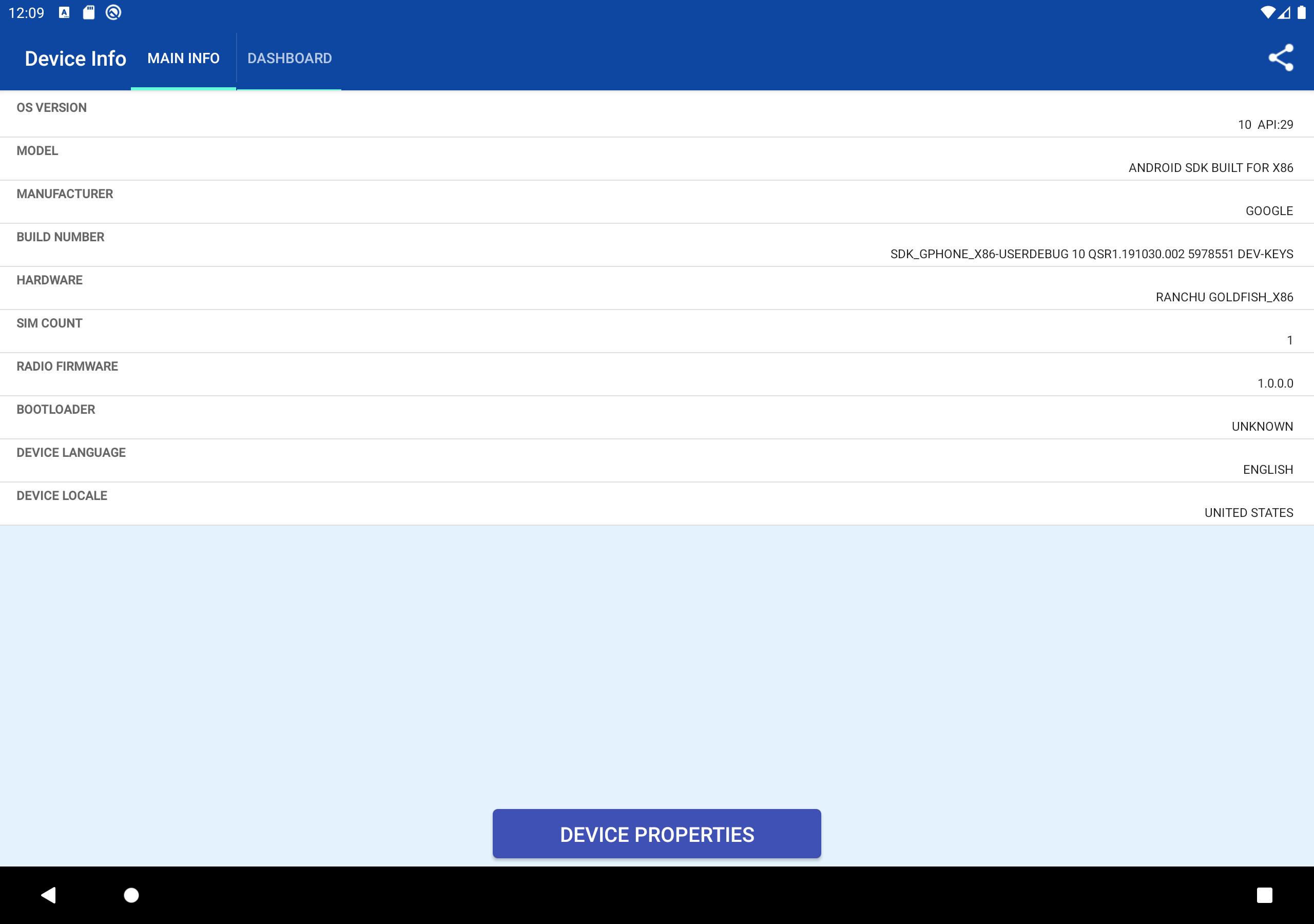Tap the SD card status bar icon
Screen dimensions: 1314x924
[x=89, y=13]
